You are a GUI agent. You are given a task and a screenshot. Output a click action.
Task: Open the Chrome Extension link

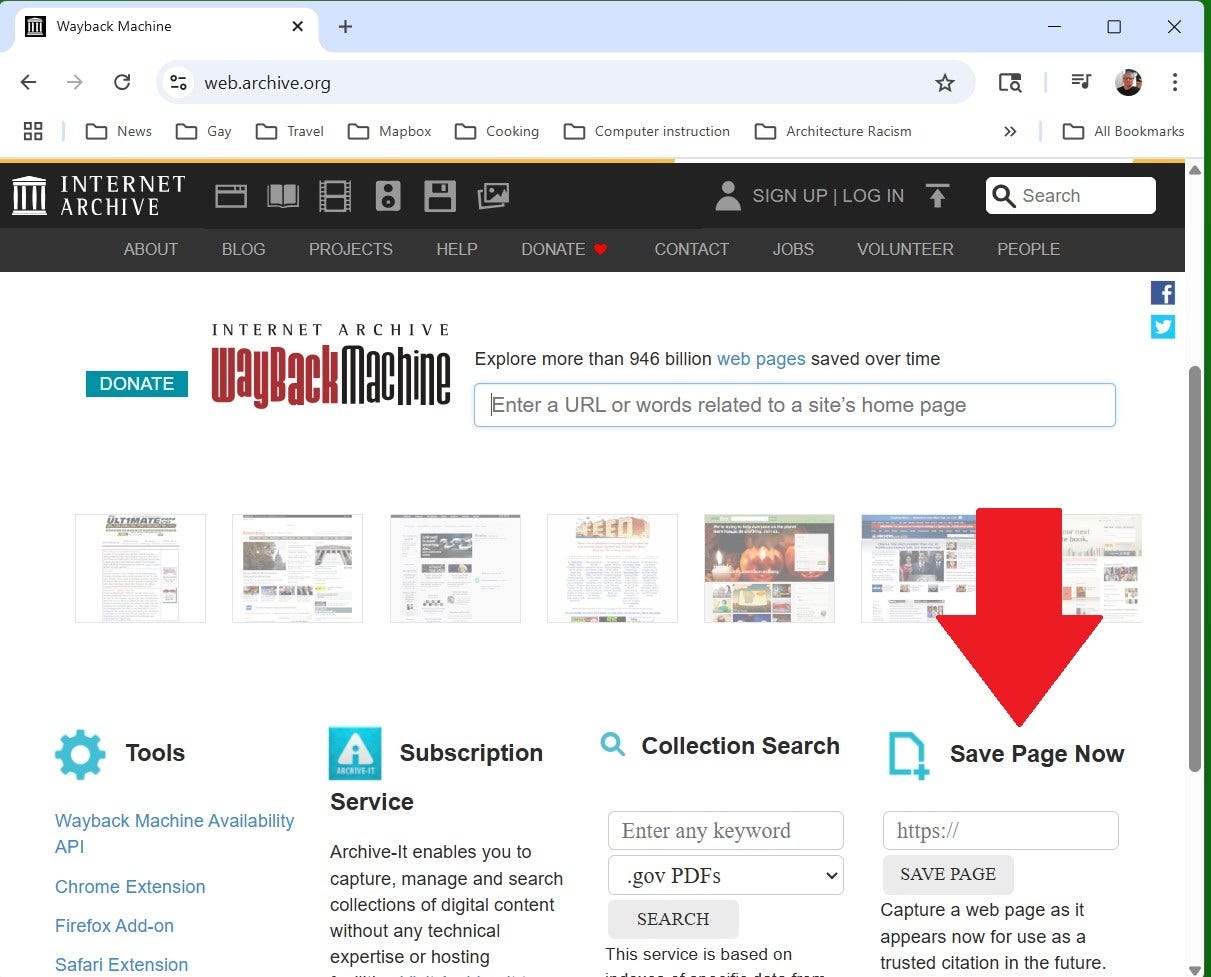(130, 887)
